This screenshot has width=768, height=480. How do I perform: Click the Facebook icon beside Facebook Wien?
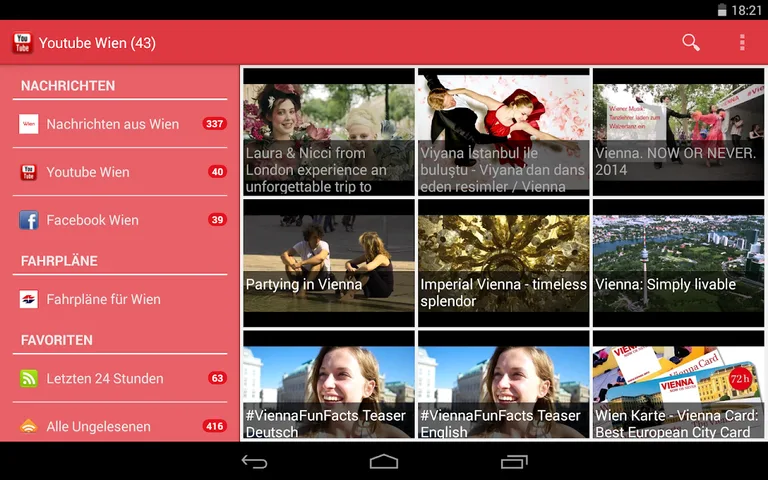coord(28,220)
